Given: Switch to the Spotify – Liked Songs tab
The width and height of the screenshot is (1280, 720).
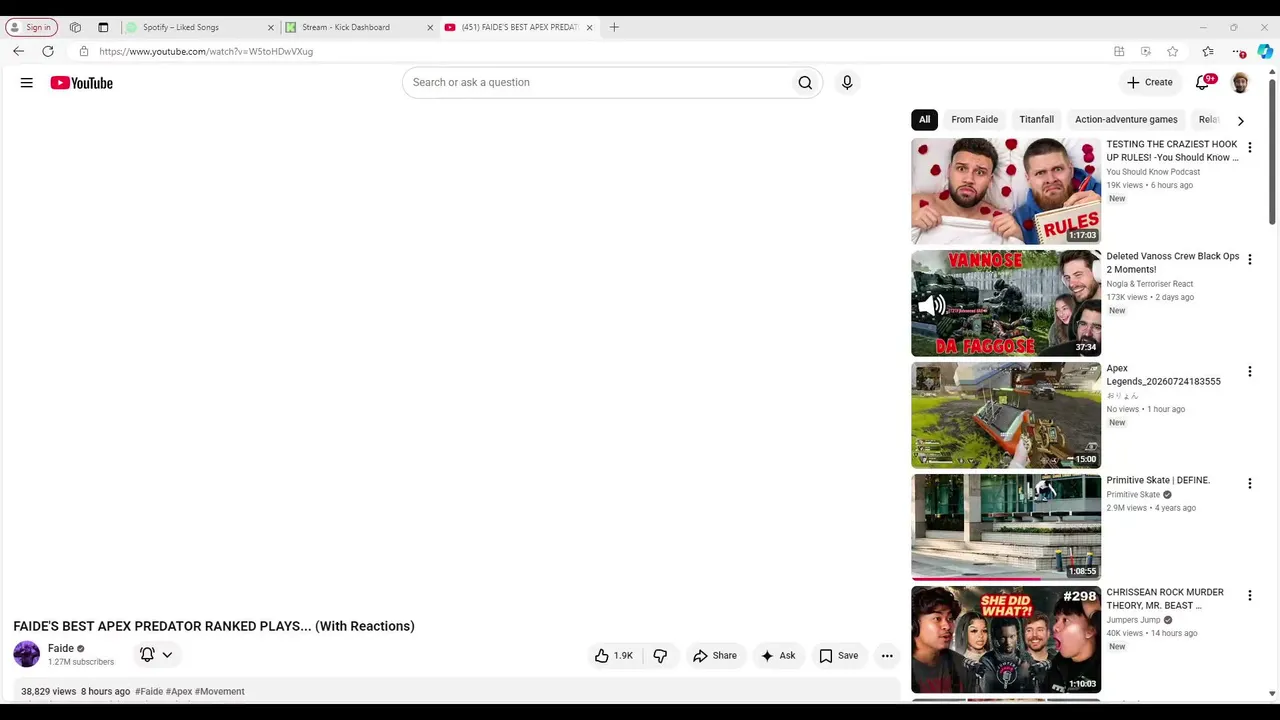Looking at the screenshot, I should 198,28.
